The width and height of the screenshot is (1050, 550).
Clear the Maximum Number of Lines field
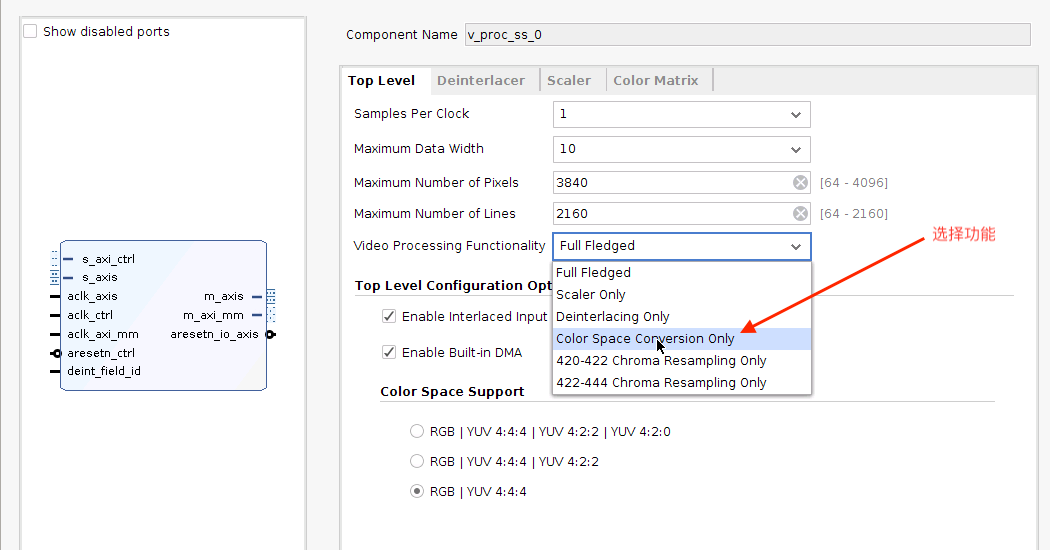pyautogui.click(x=800, y=213)
